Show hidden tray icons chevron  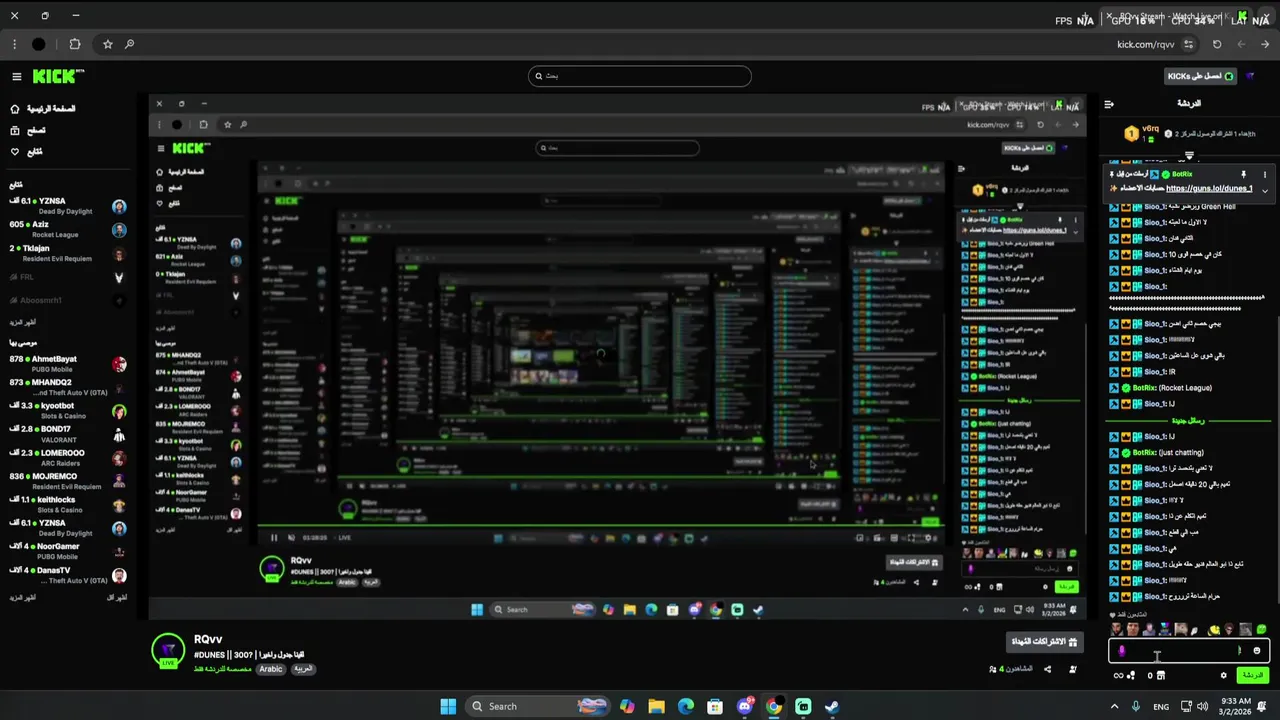click(x=1116, y=706)
